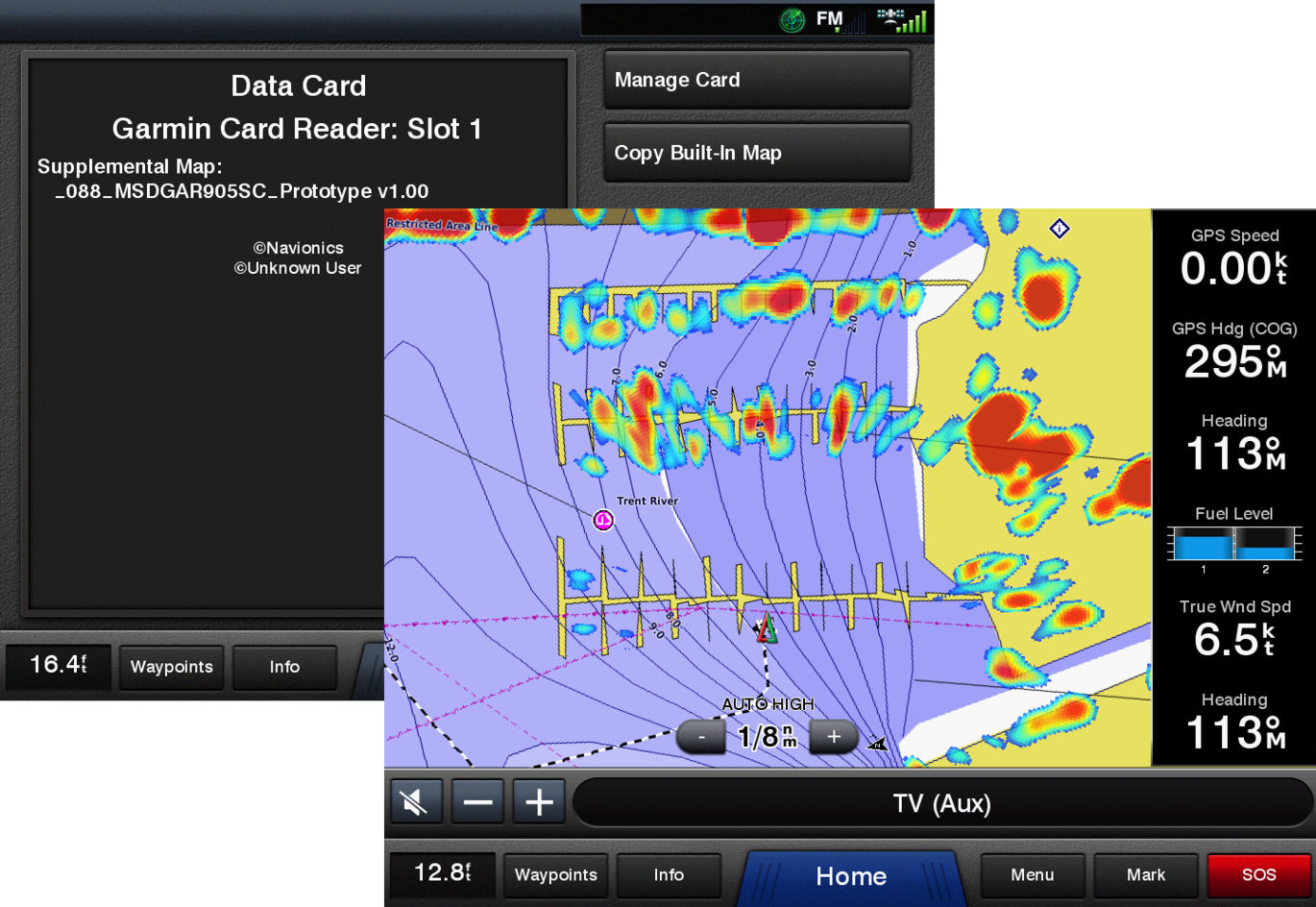Go to the Home screen
The image size is (1316, 907).
click(x=851, y=876)
